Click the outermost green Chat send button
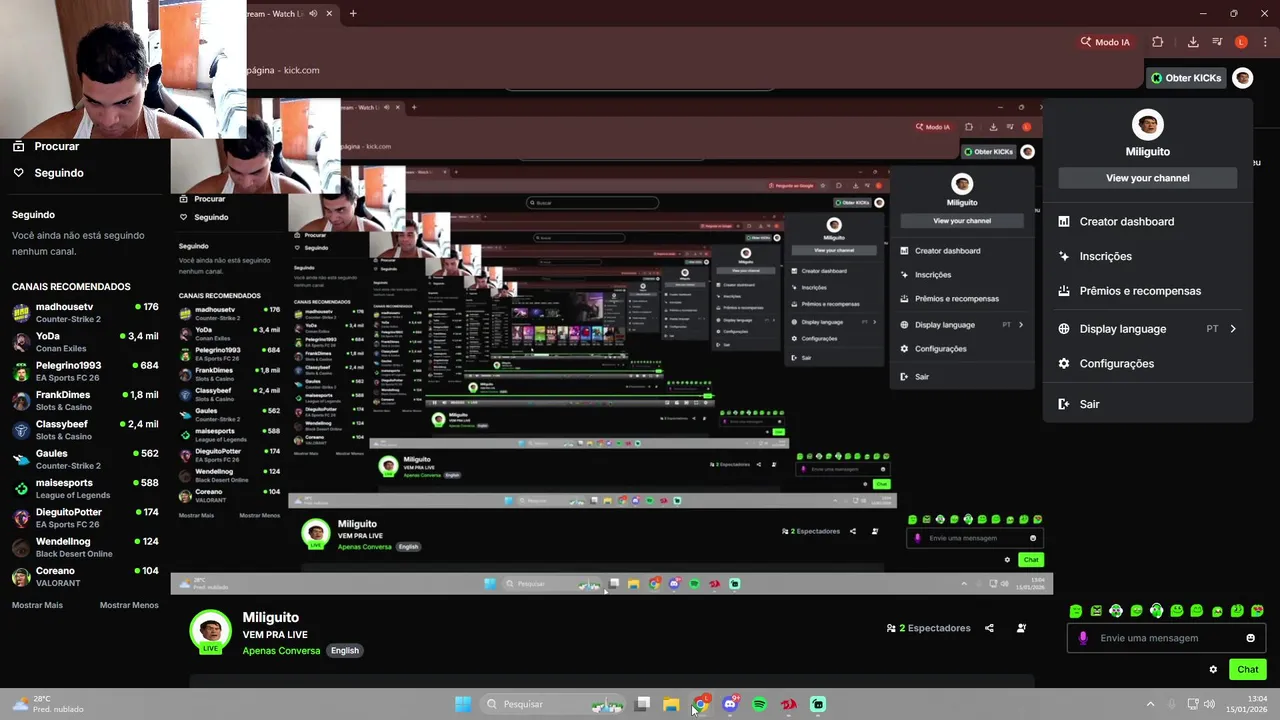 [x=1247, y=670]
